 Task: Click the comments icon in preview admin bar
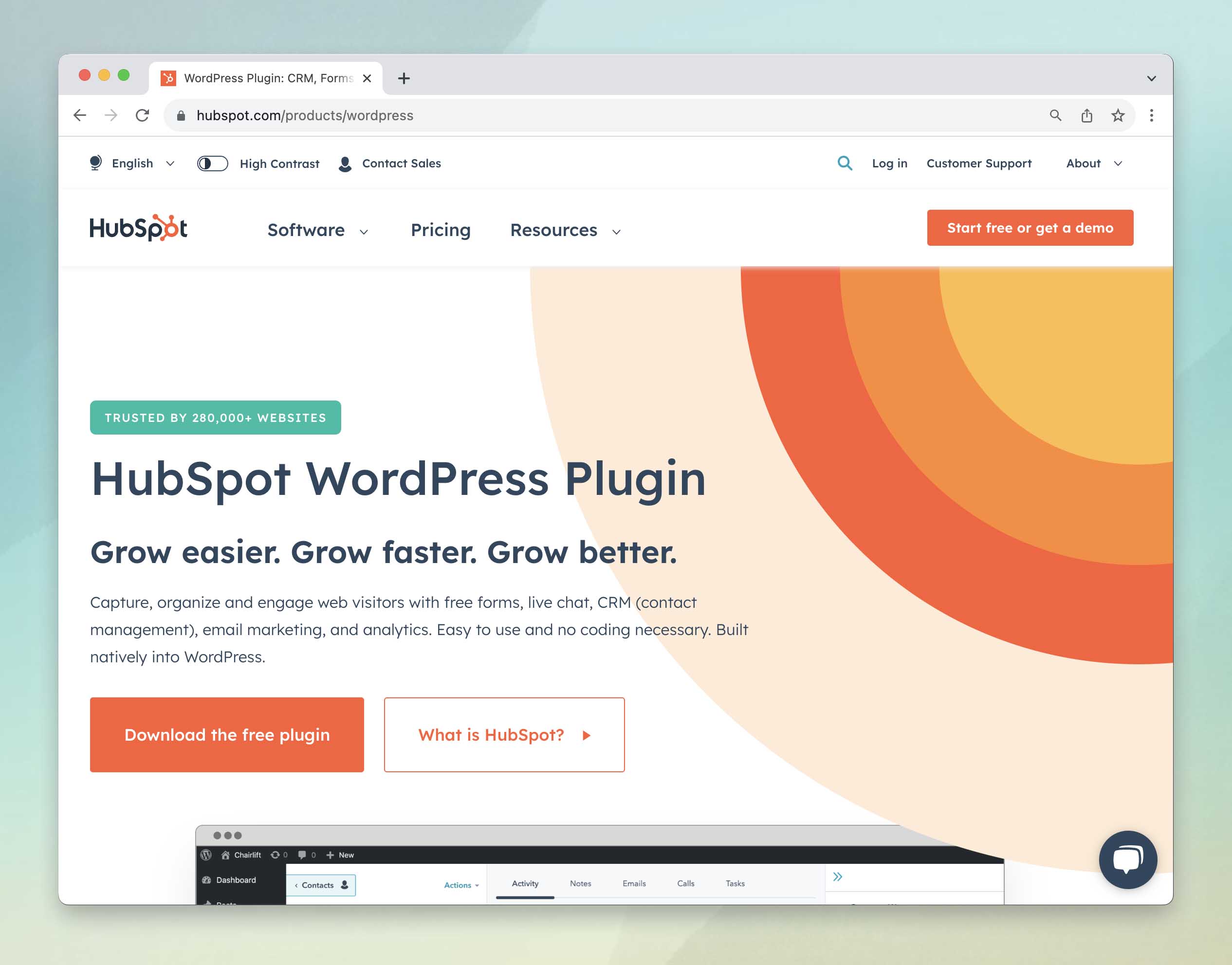302,855
